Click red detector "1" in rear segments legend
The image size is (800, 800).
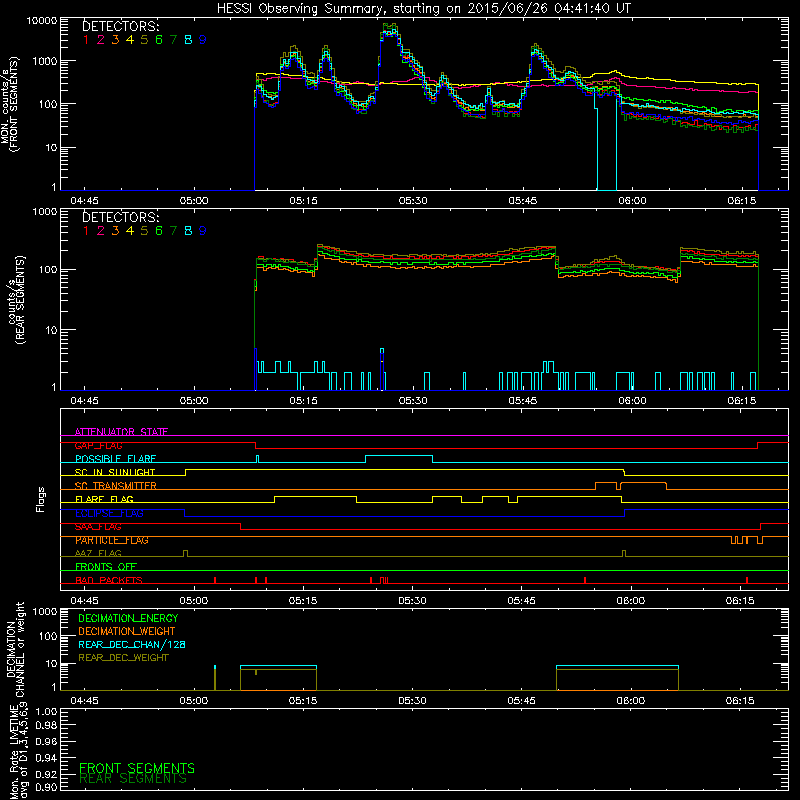point(86,231)
